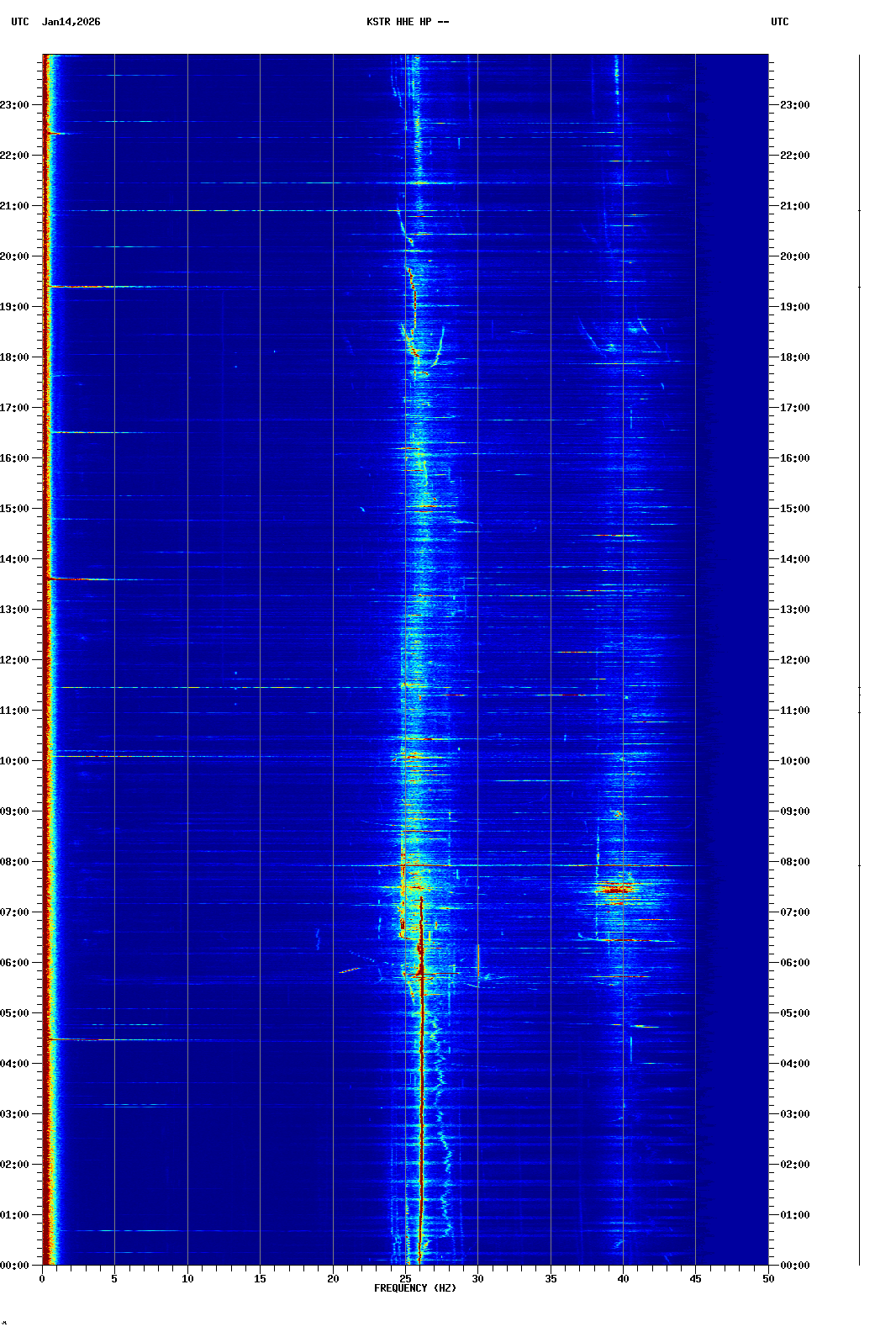Select the 03:00 label on the right axis

tap(794, 1114)
